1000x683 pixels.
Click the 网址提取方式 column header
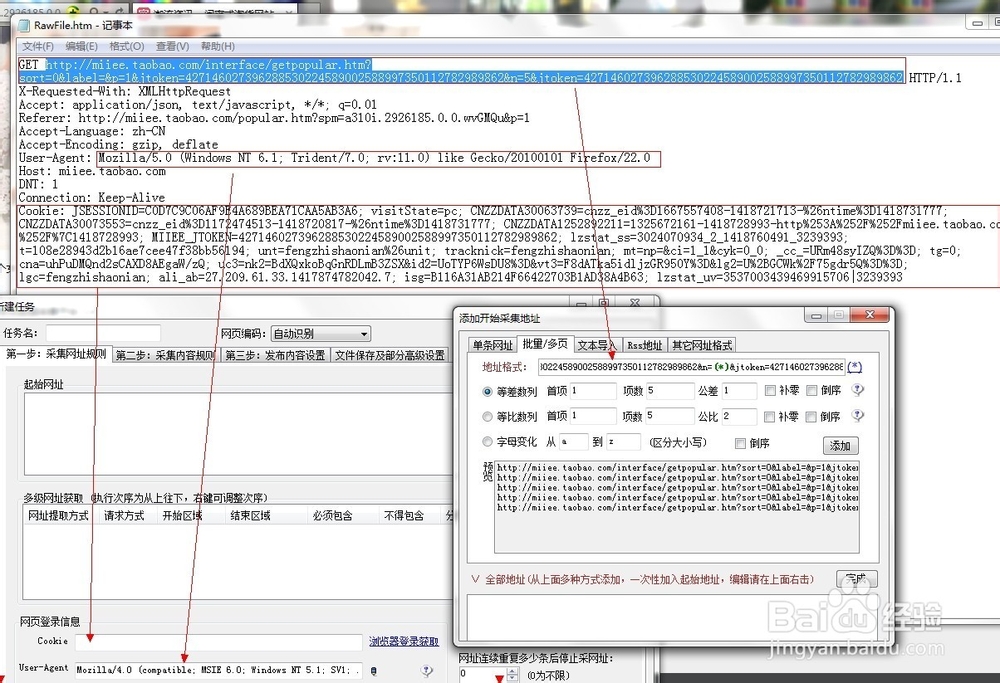(x=58, y=515)
